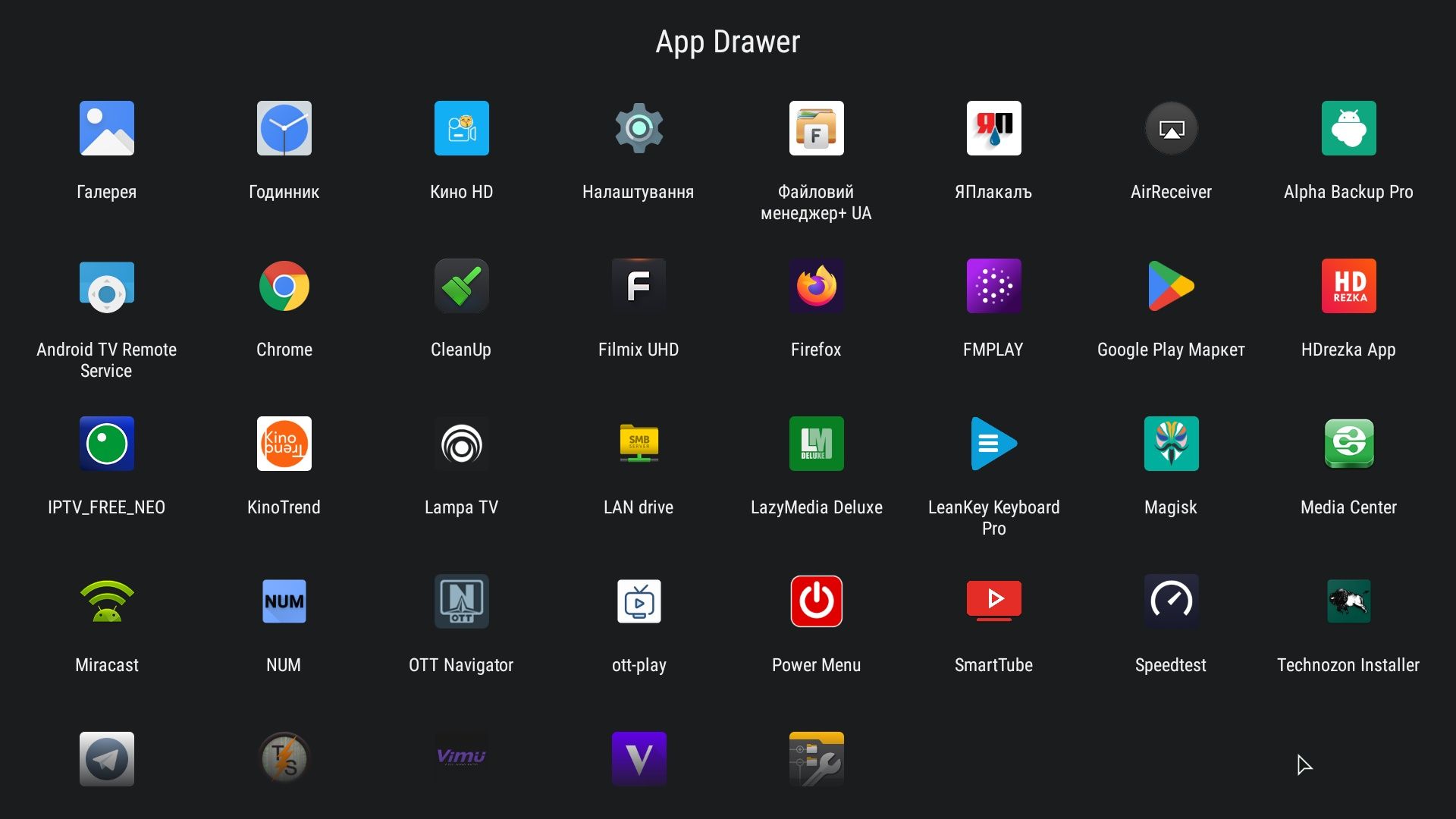Viewport: 1456px width, 819px height.
Task: Open Lampa TV
Action: click(462, 444)
